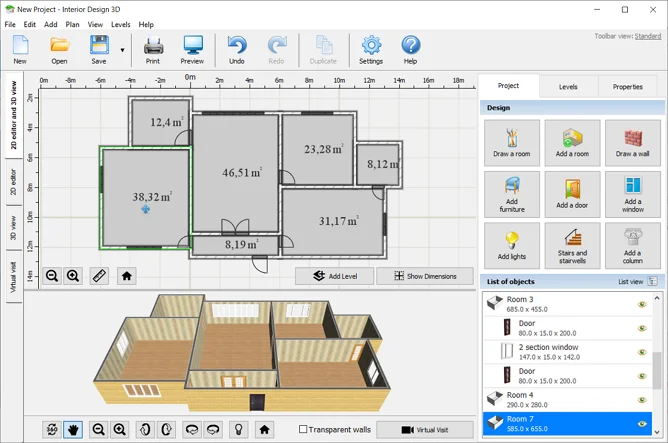Zoom out in the 2D plan editor
This screenshot has width=668, height=443.
pos(52,276)
